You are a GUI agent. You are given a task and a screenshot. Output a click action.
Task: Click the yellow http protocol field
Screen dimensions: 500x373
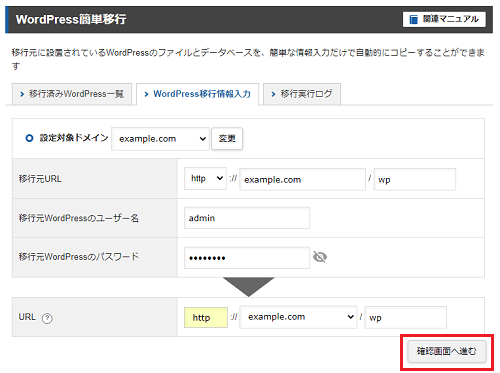pos(206,318)
